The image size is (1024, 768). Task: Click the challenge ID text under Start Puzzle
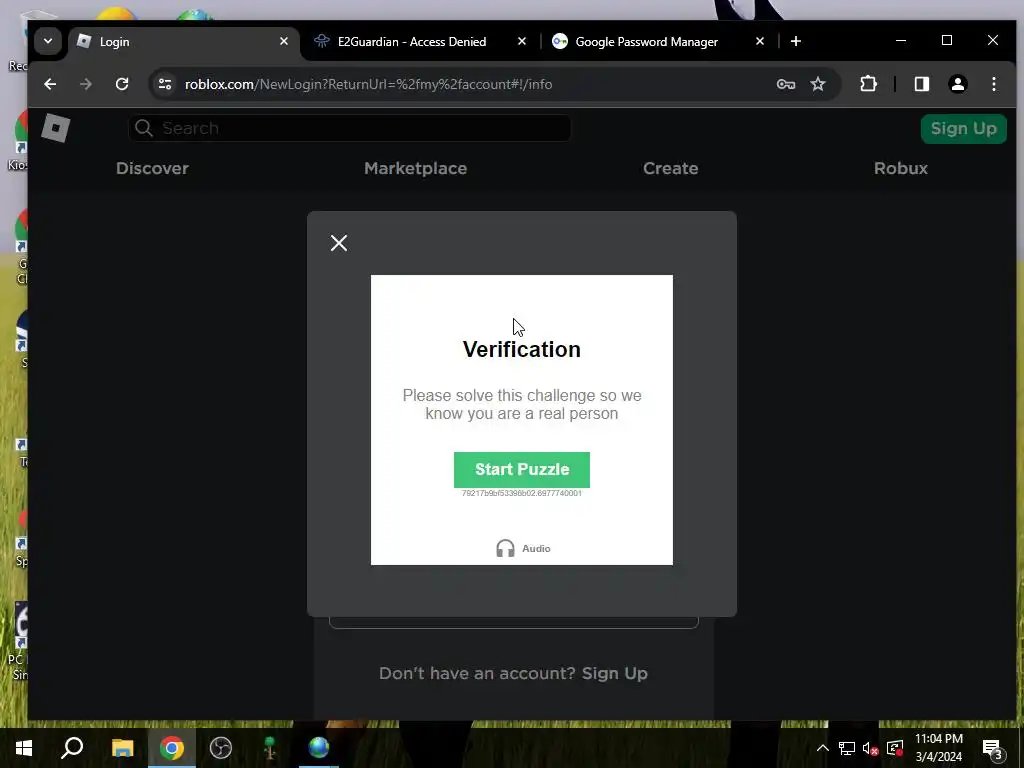point(522,493)
